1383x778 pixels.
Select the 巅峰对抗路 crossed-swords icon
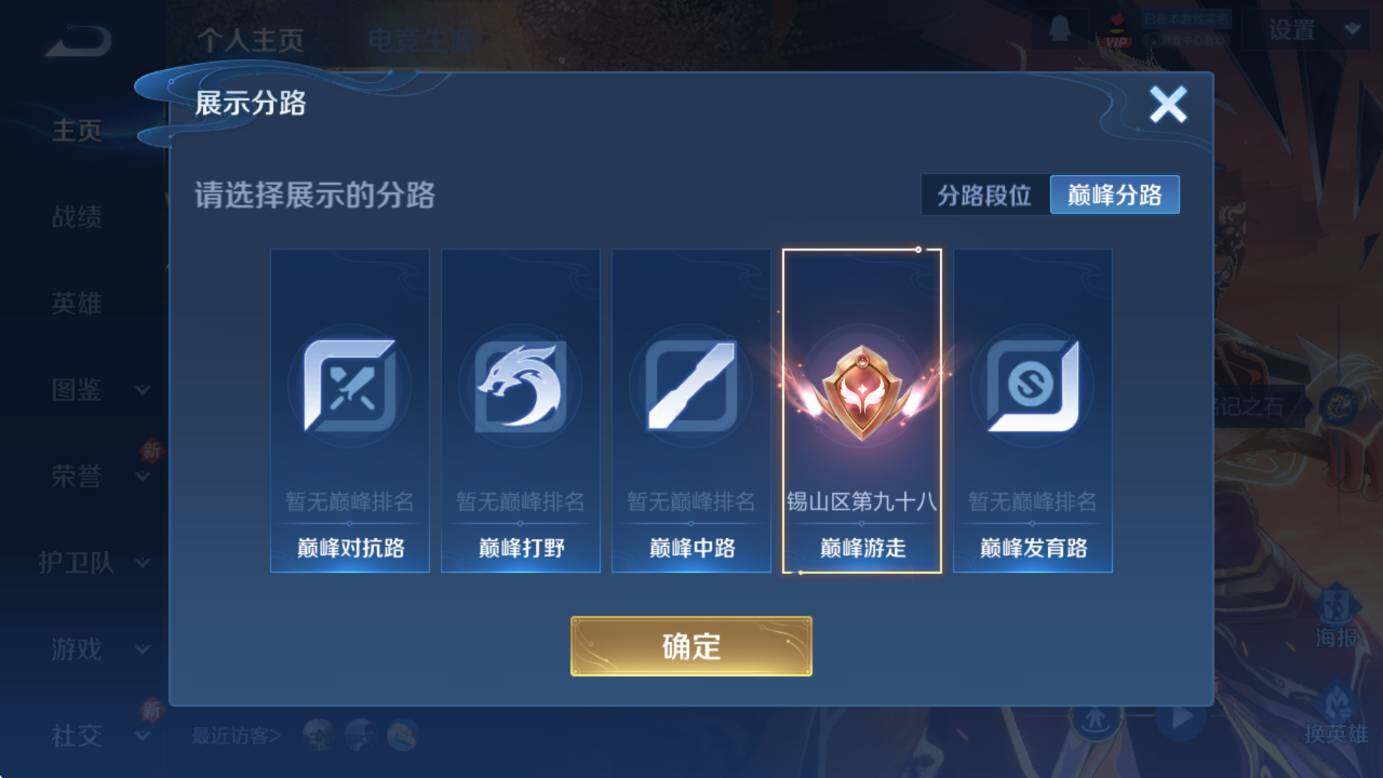point(350,385)
